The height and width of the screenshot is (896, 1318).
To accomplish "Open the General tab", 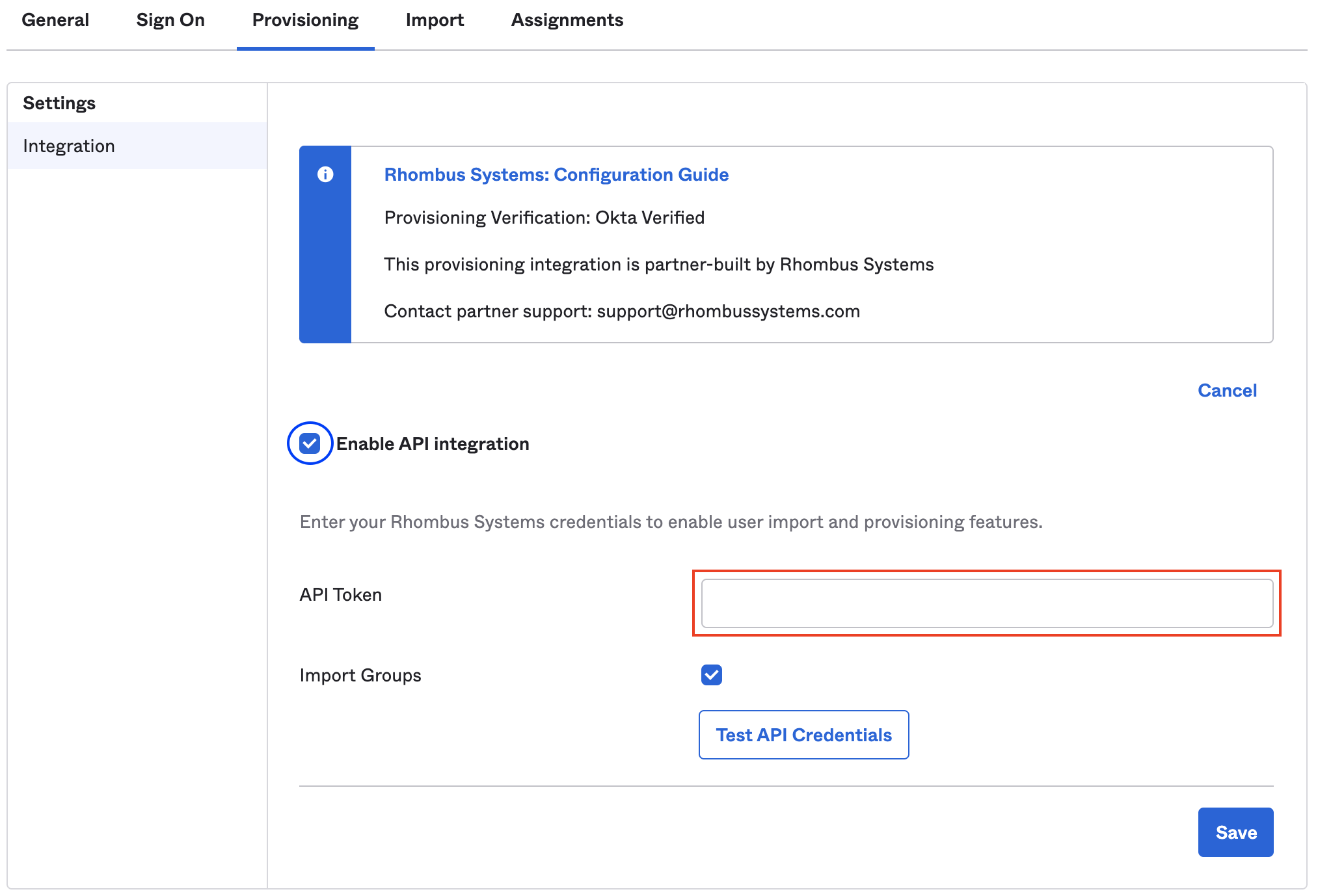I will [x=55, y=20].
